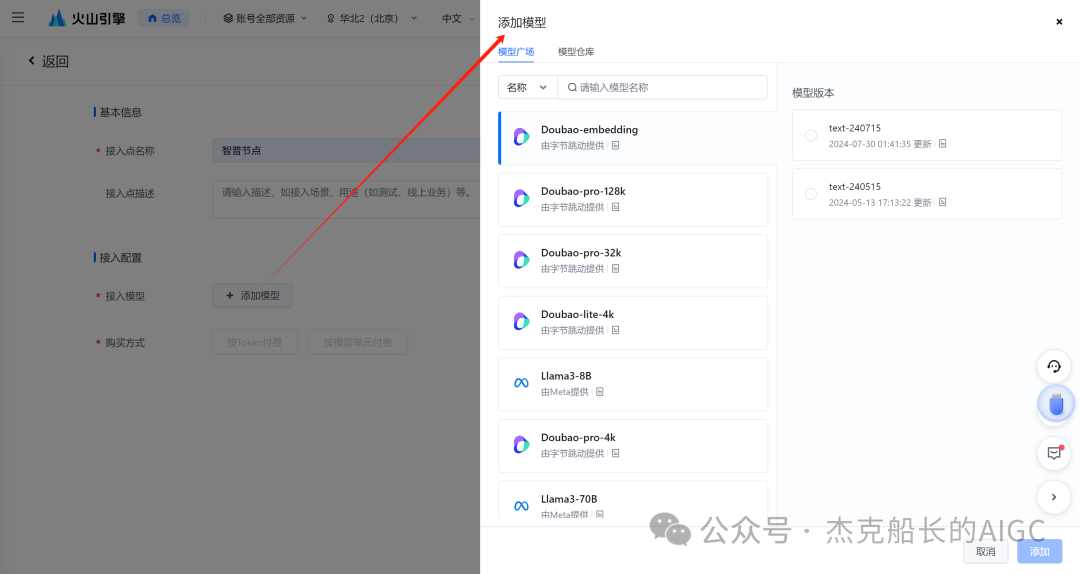This screenshot has width=1080, height=574.
Task: Click the Llama3-70B Meta logo icon
Action: (x=521, y=506)
